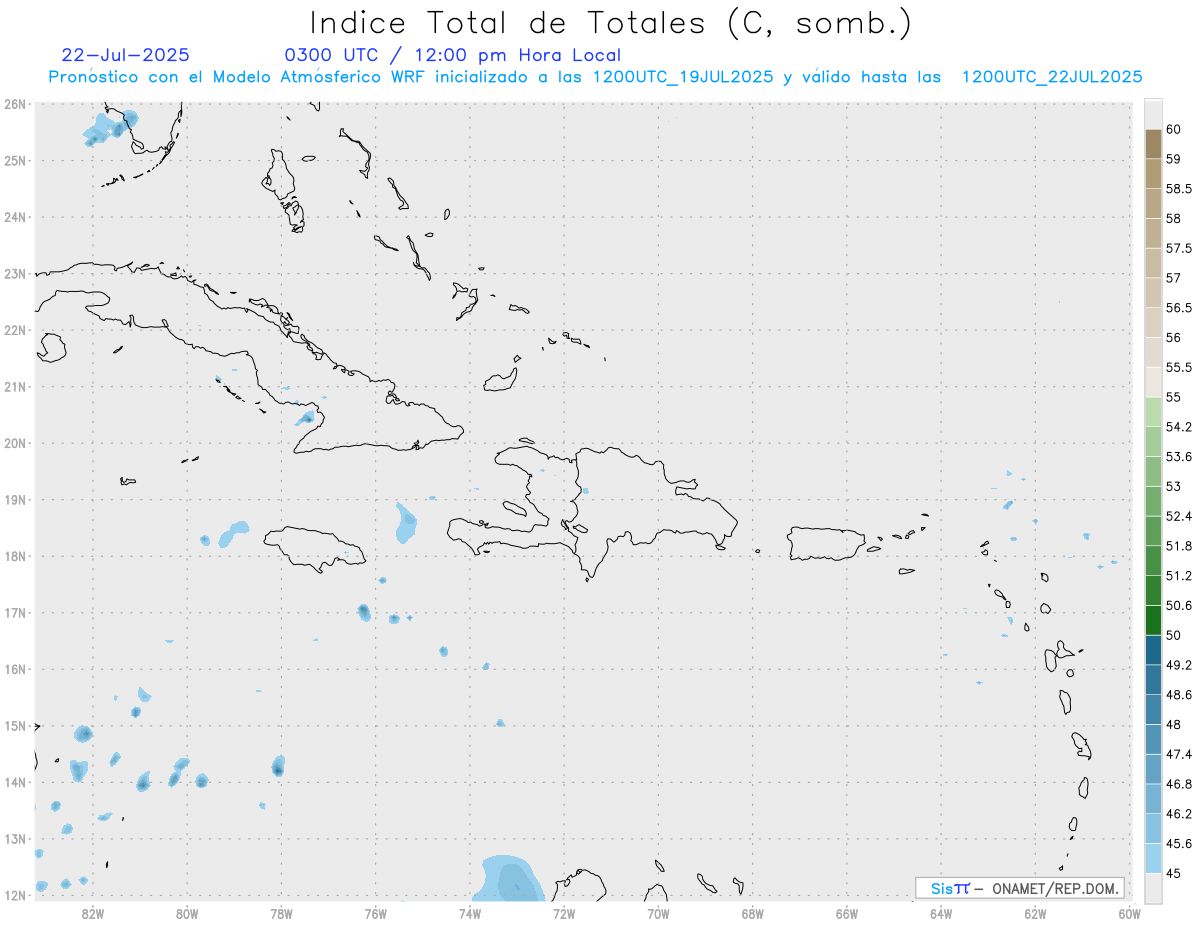The height and width of the screenshot is (927, 1200).
Task: Click the "45.6" value on the color scale
Action: click(1179, 844)
